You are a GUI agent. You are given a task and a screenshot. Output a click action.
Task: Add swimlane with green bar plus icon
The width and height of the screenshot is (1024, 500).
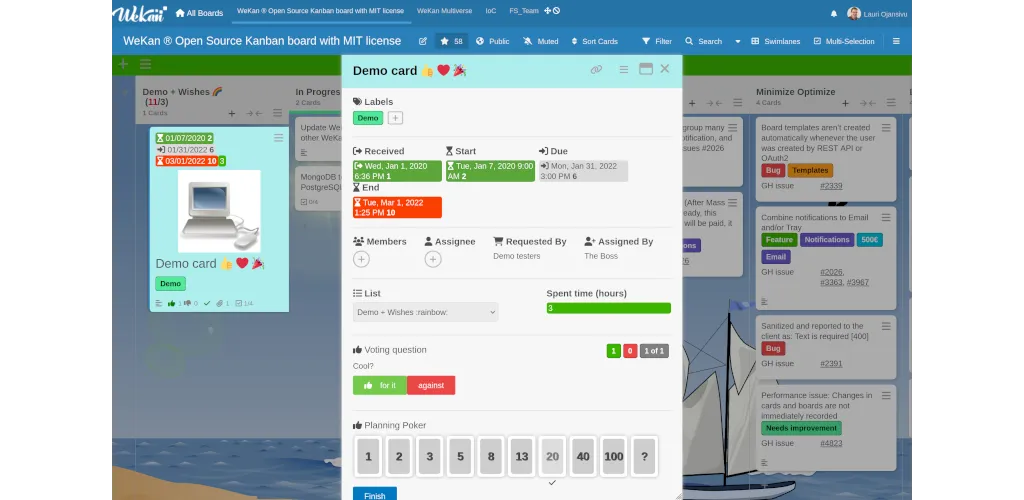(123, 64)
